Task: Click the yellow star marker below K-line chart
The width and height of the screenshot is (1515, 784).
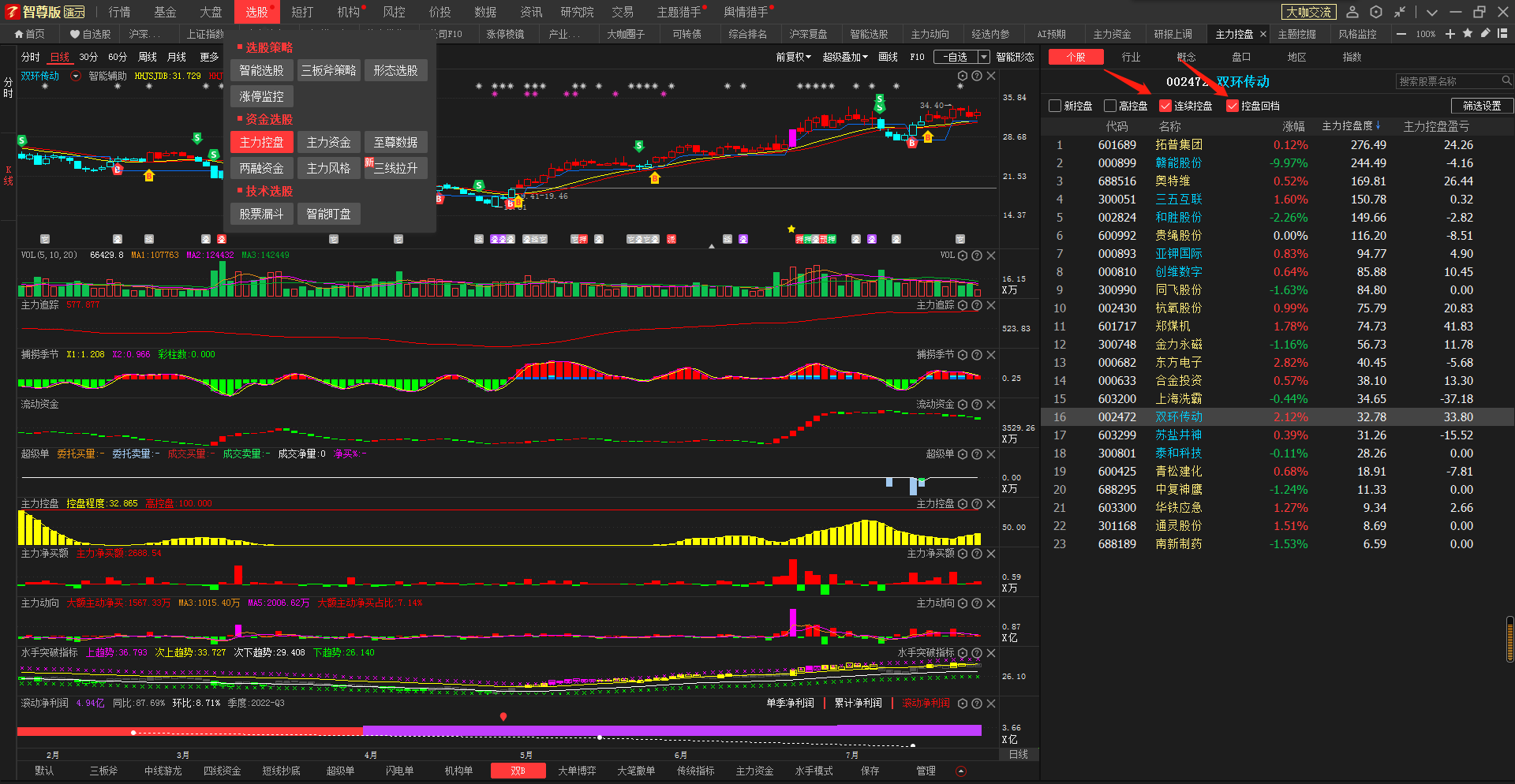Action: point(791,229)
